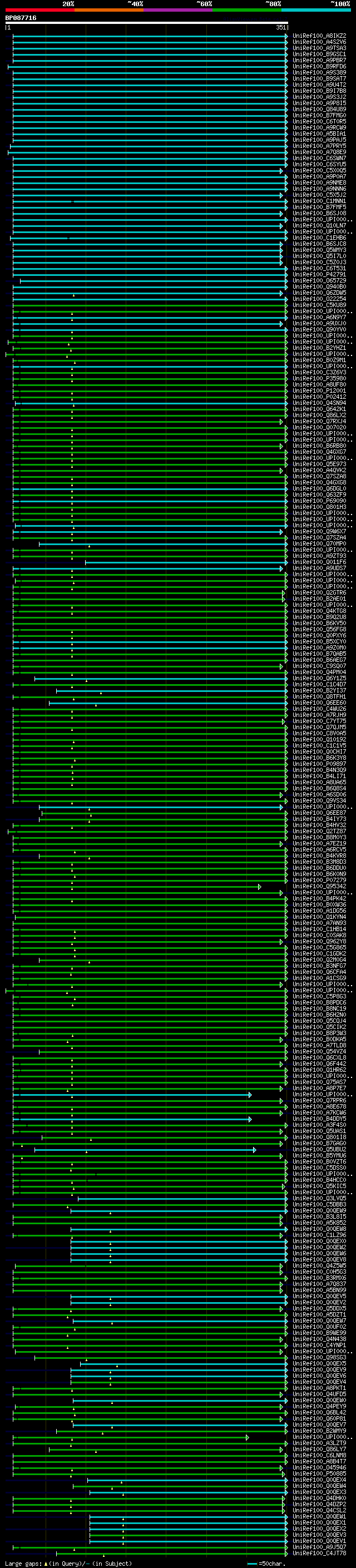Select the UniRef100_B2YI37 label
This screenshot has height=1568, width=356.
point(319,691)
